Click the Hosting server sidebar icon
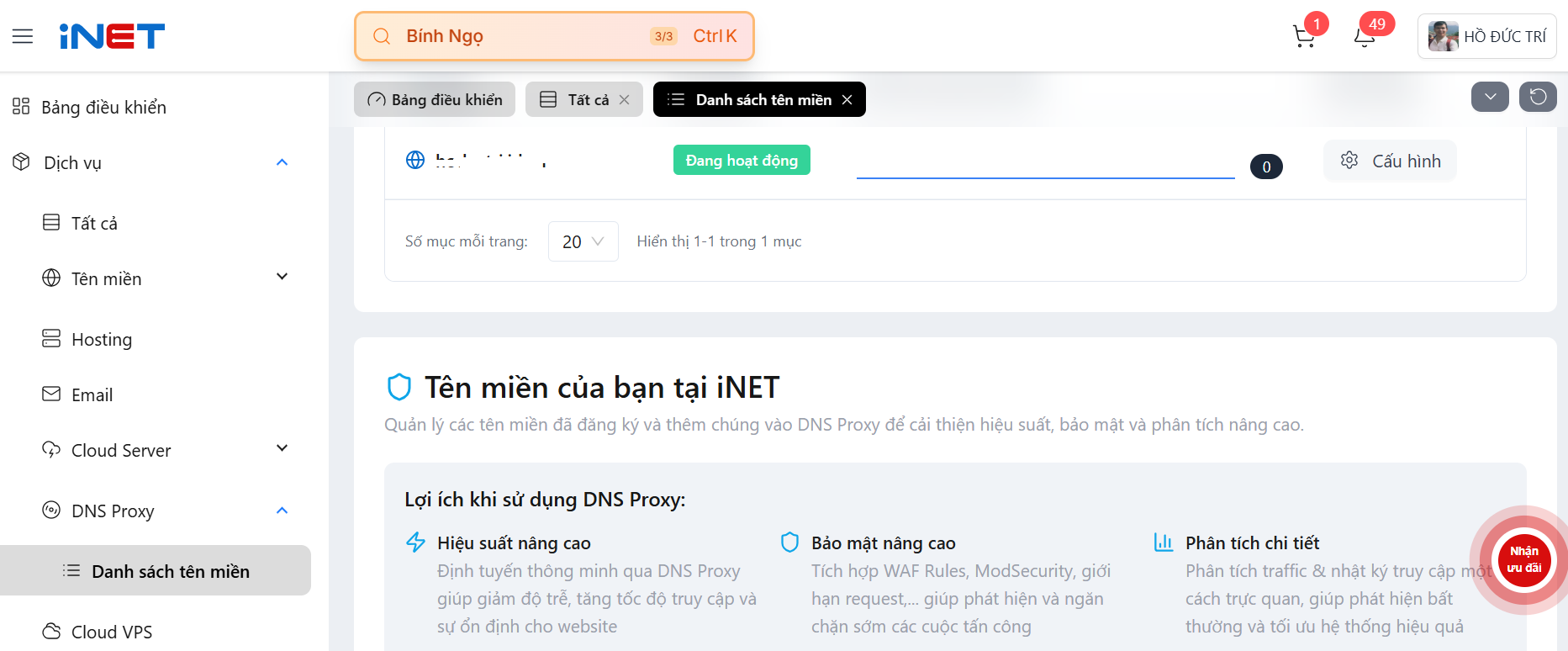This screenshot has height=651, width=1568. pos(51,338)
